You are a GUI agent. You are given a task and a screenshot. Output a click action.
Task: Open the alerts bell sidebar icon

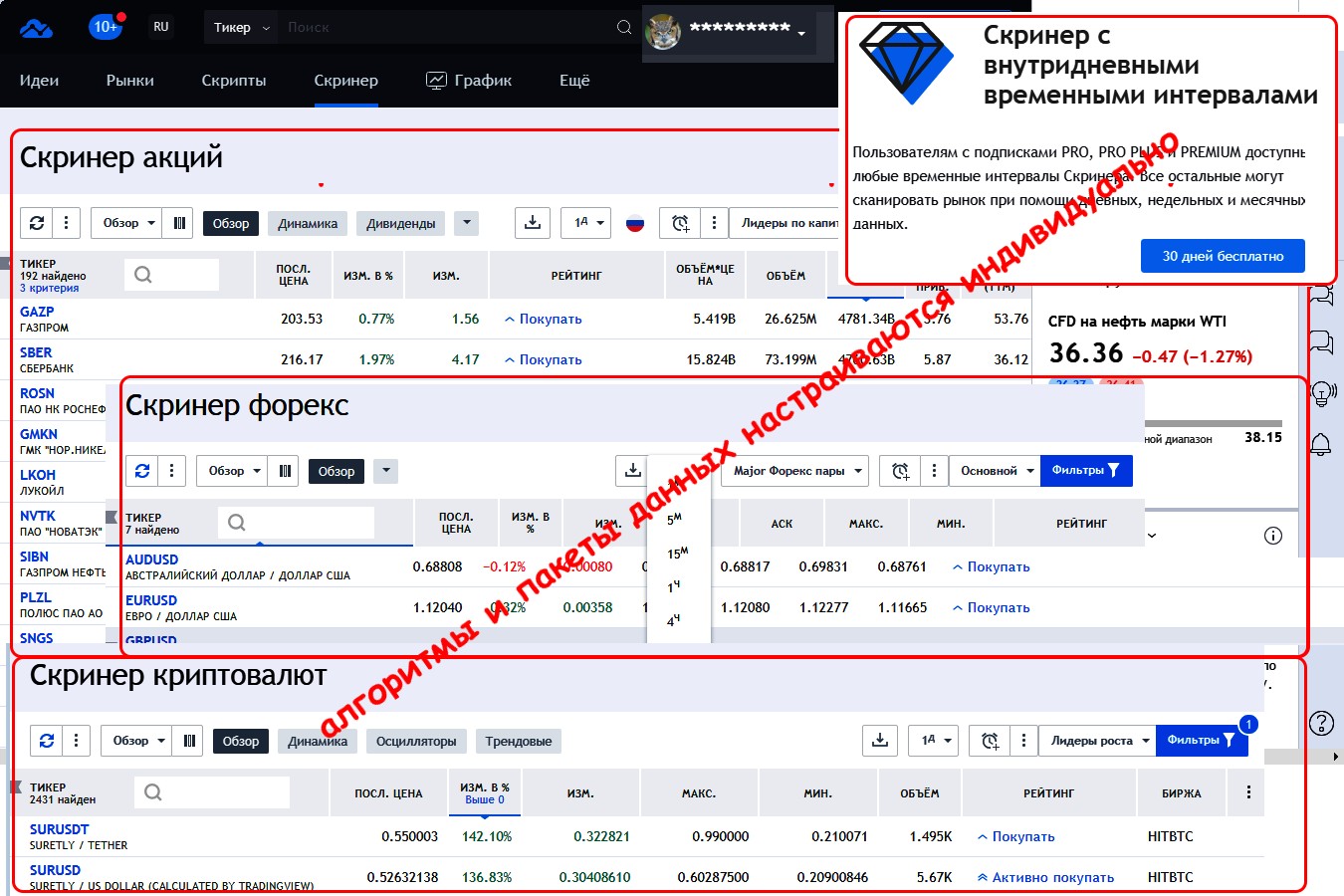tap(1321, 445)
